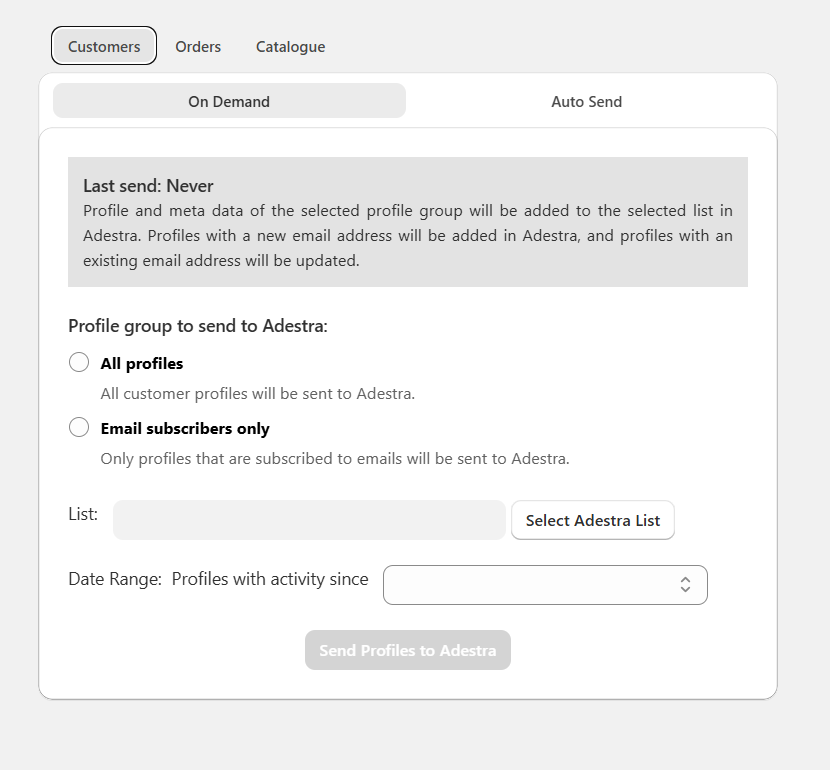Select the On Demand tab
The width and height of the screenshot is (830, 770).
(228, 101)
